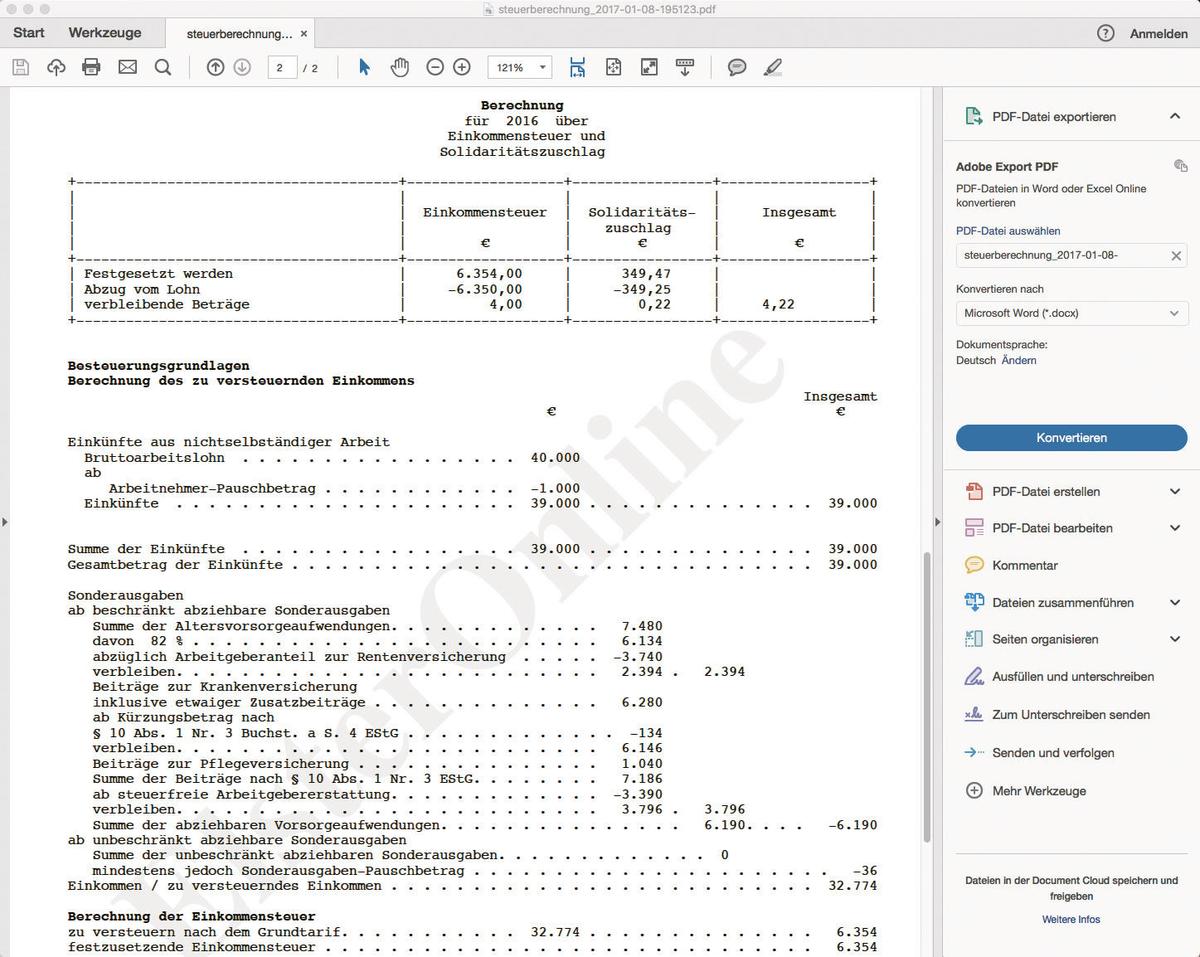
Task: Click the upload to cloud icon
Action: point(56,67)
